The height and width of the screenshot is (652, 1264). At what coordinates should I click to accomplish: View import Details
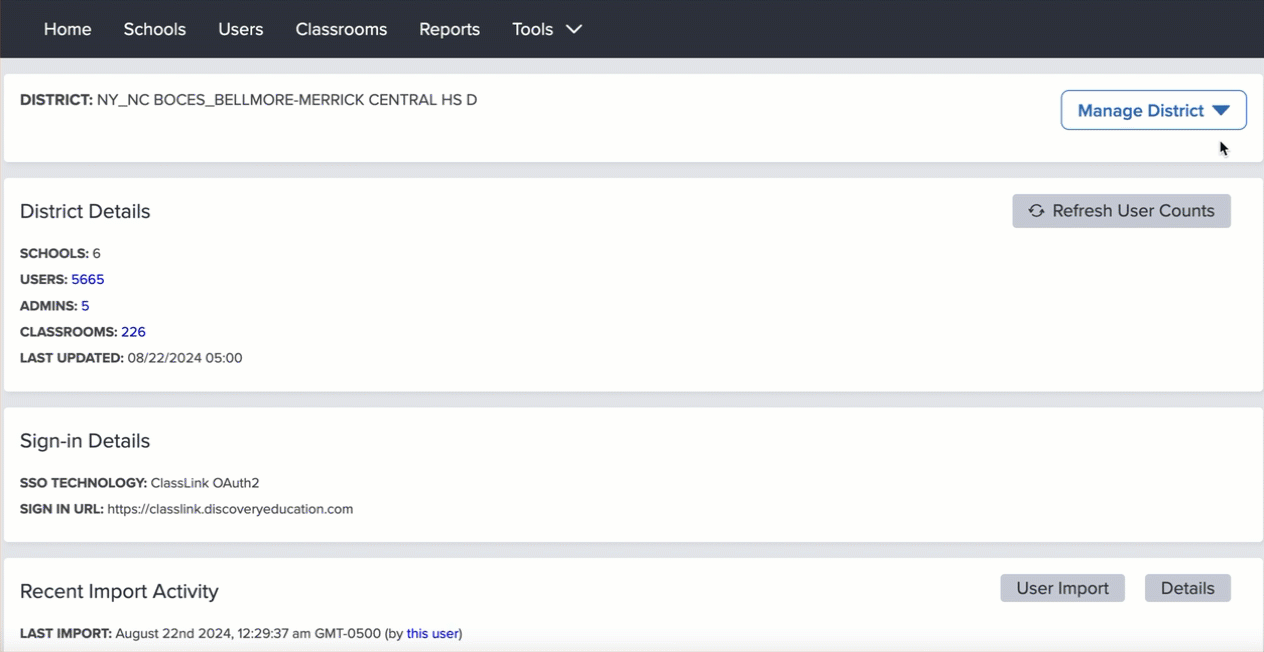(1187, 588)
